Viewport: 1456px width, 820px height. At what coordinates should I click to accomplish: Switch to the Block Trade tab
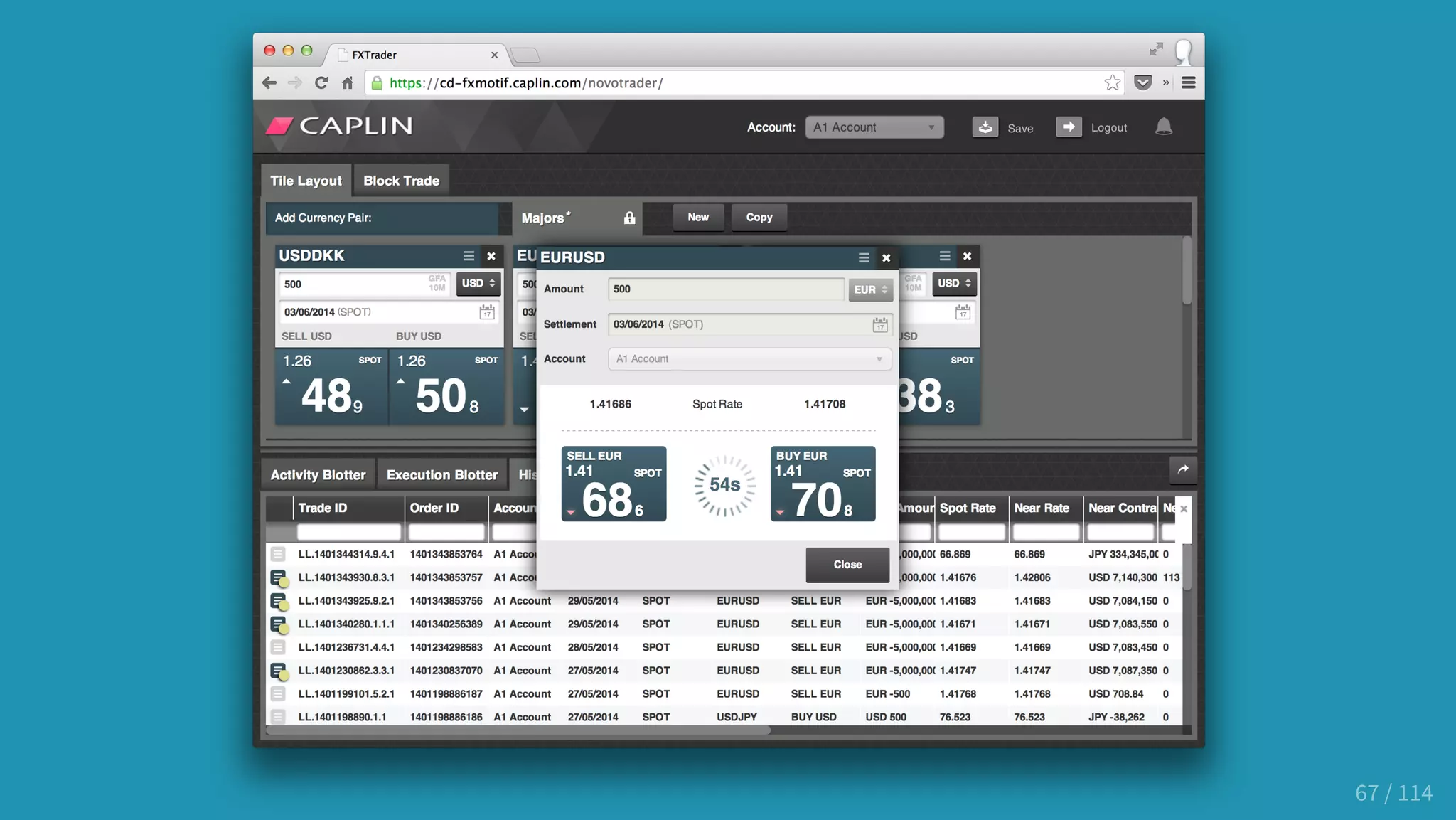pos(401,181)
